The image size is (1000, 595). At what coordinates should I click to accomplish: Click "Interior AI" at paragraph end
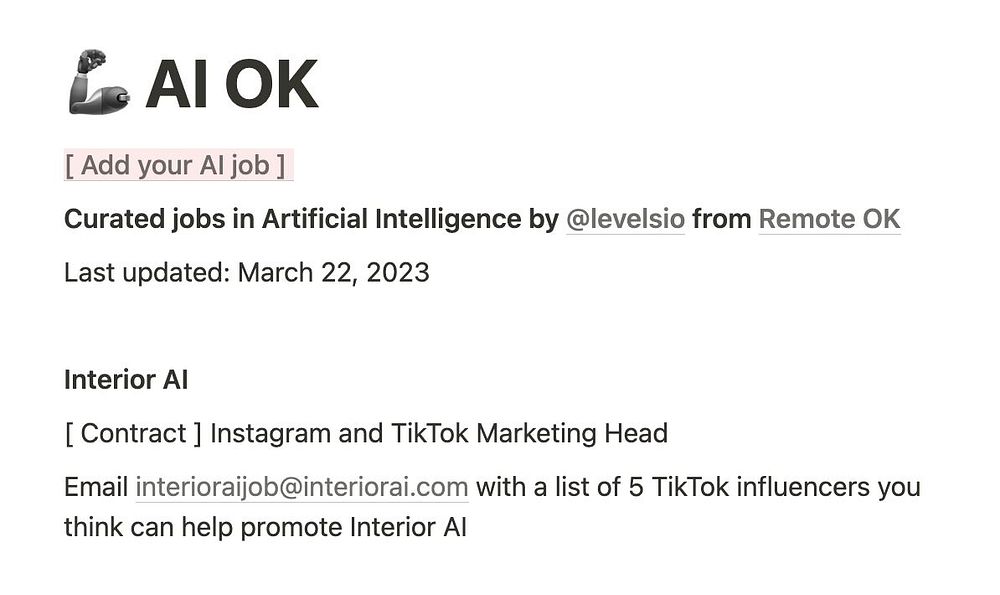click(x=409, y=527)
